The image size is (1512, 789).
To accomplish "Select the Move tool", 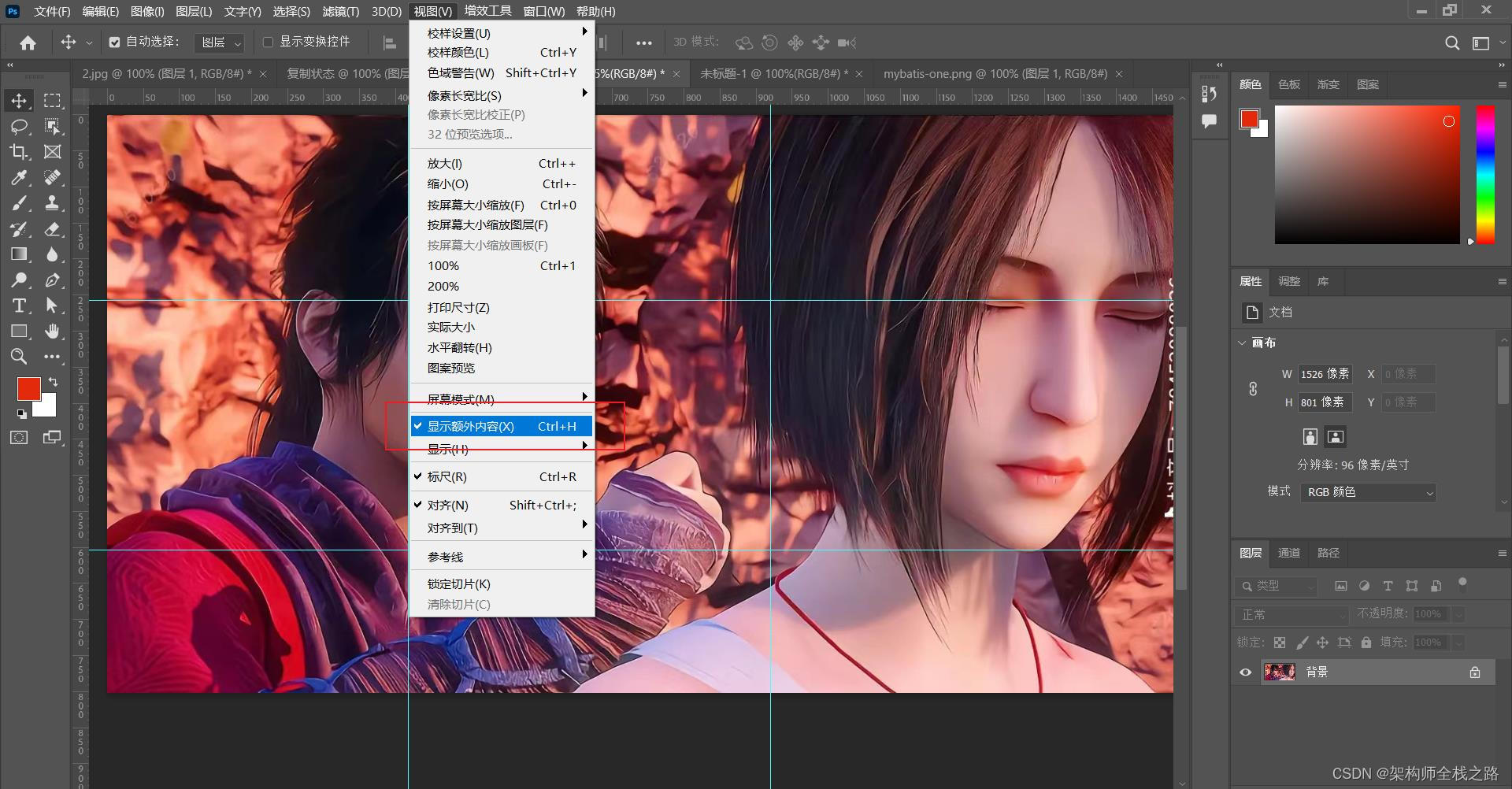I will tap(19, 101).
